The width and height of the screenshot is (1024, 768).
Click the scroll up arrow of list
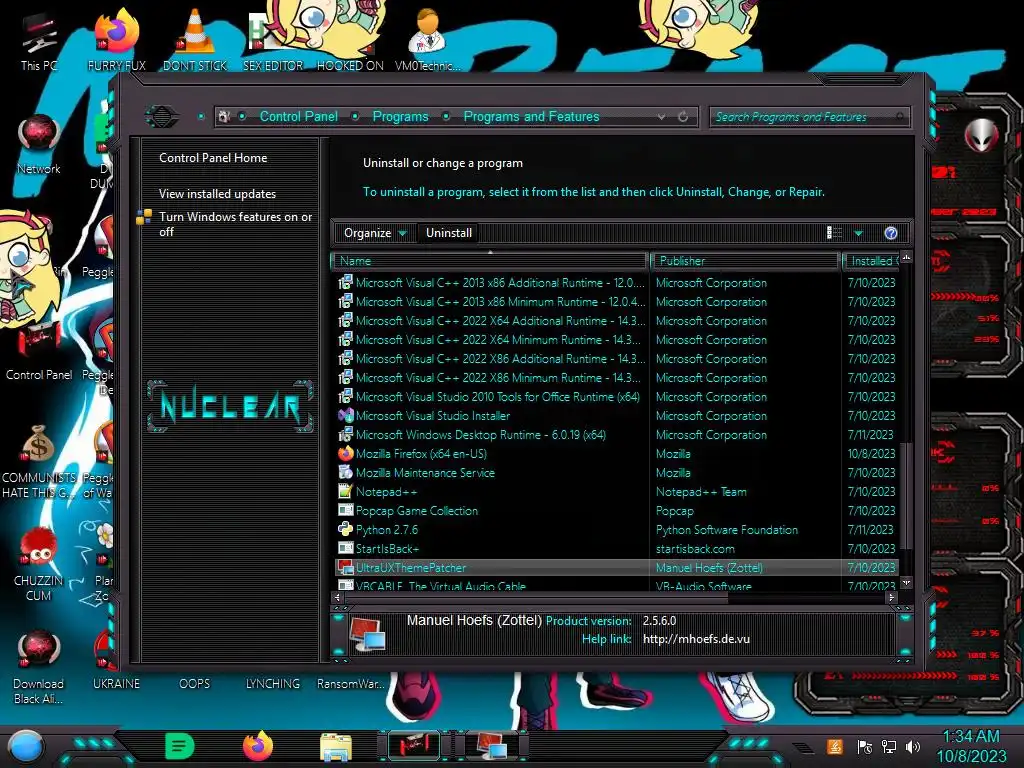(x=906, y=258)
